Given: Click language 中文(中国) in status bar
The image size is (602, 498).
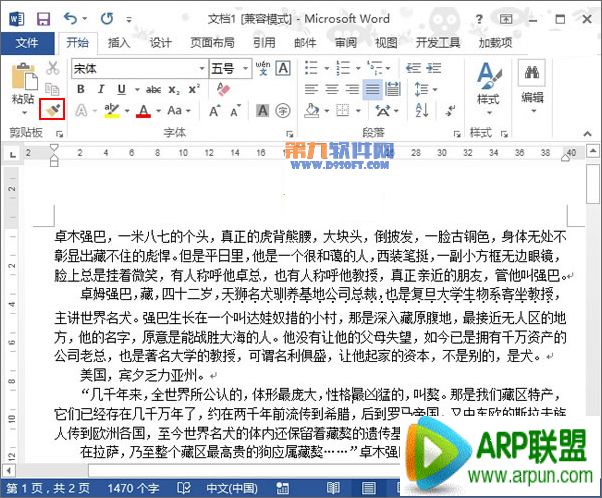Looking at the screenshot, I should (232, 488).
